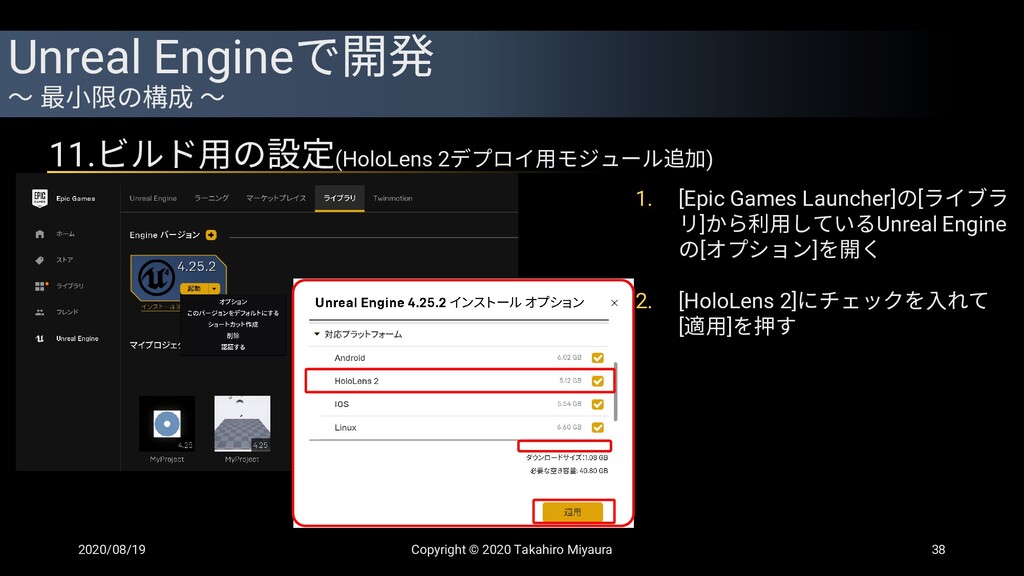Click the Engine バージョン heading

(164, 235)
